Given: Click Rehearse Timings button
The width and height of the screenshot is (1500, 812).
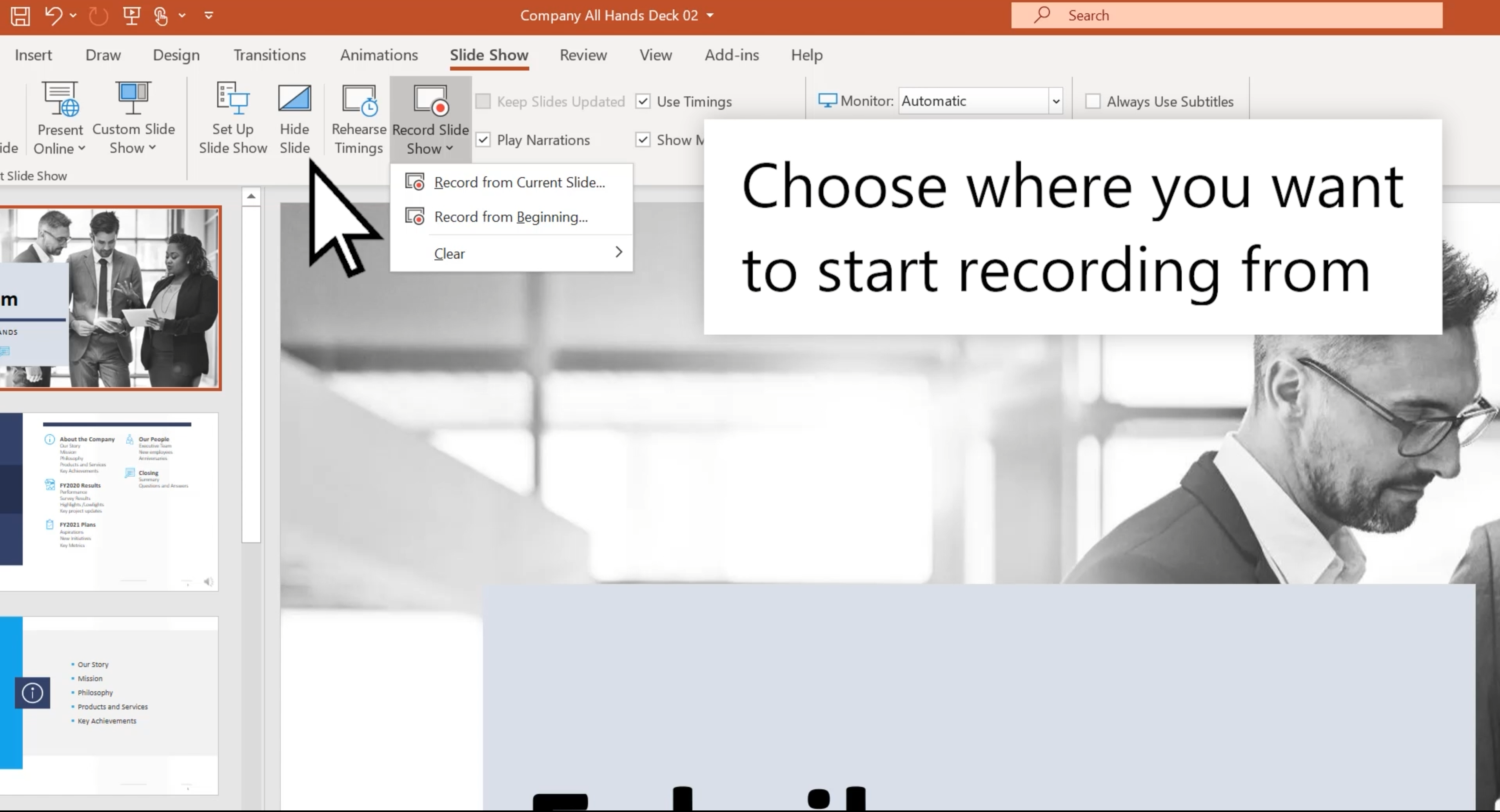Looking at the screenshot, I should (x=359, y=118).
